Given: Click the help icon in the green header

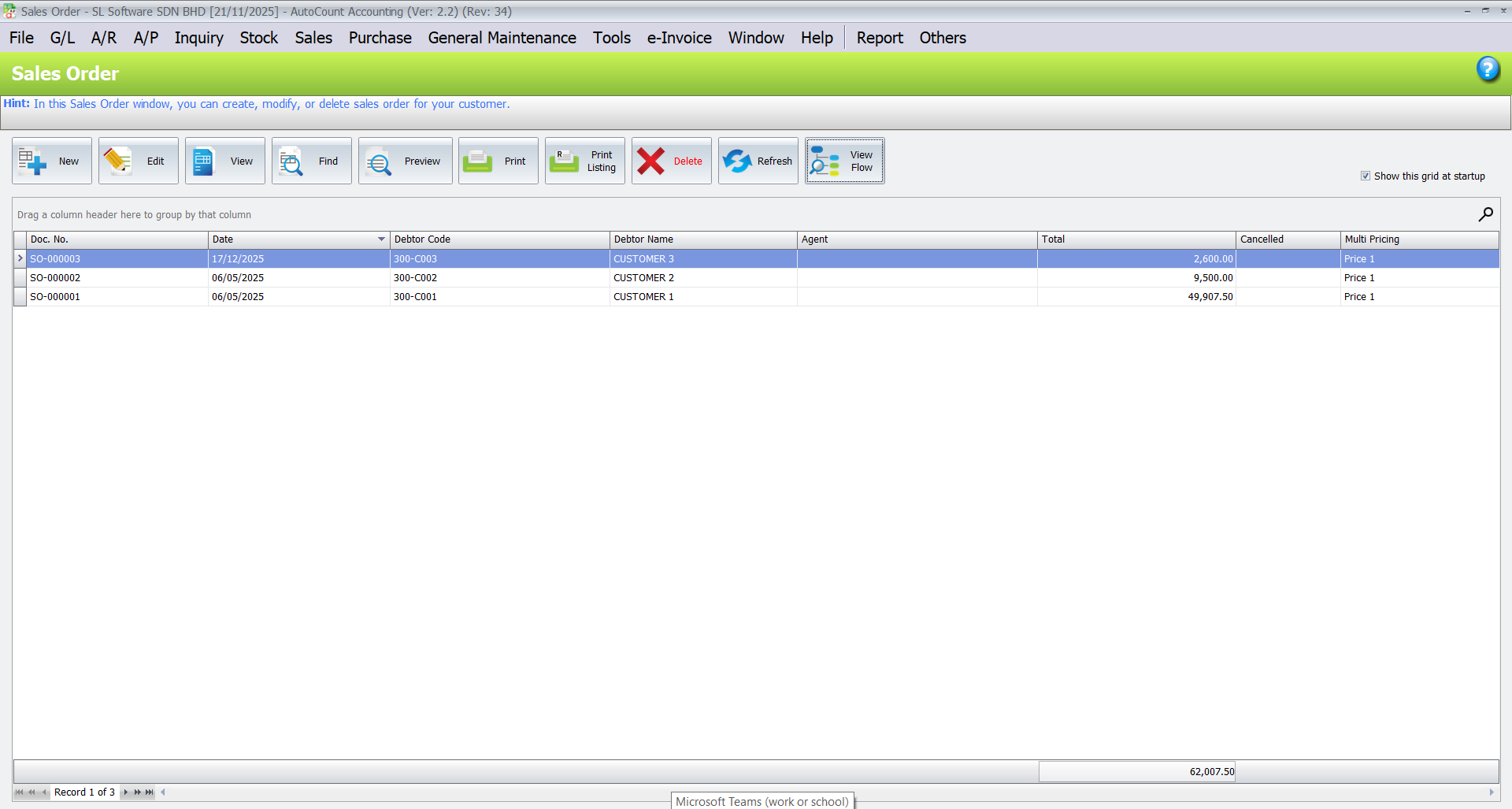Looking at the screenshot, I should [1488, 69].
